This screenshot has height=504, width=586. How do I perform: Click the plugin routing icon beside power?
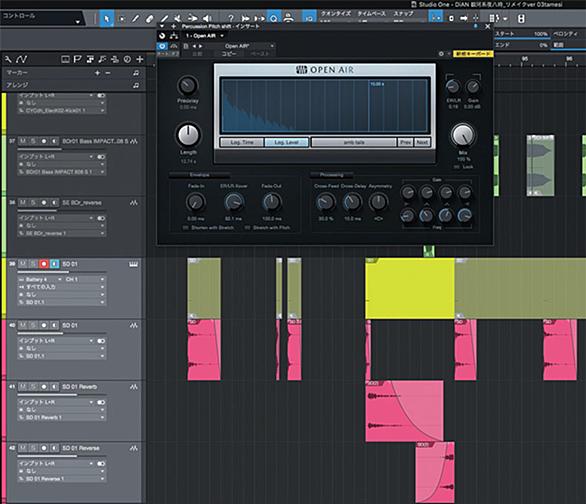tap(174, 36)
